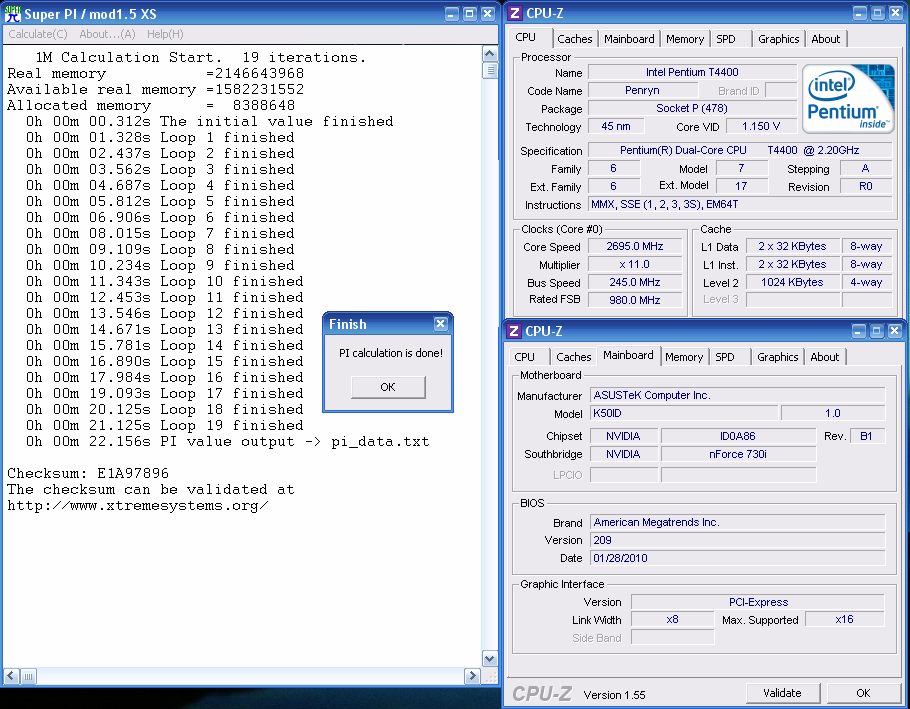Click the Southbridge value nForce 730i

[738, 454]
